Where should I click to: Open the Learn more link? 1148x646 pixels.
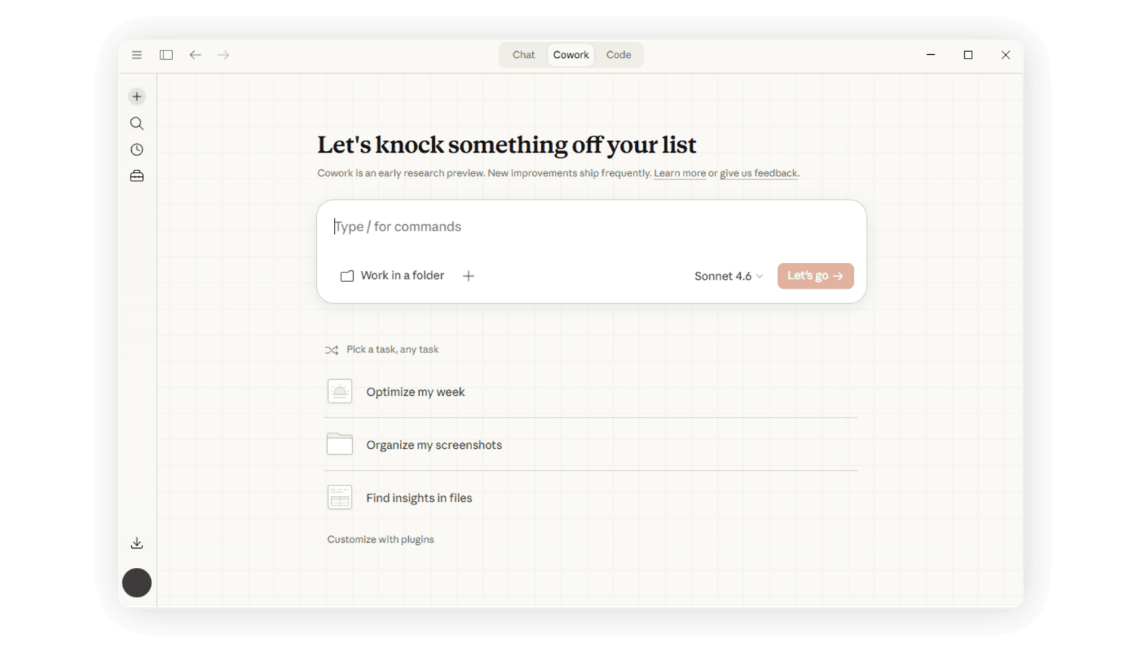[679, 174]
